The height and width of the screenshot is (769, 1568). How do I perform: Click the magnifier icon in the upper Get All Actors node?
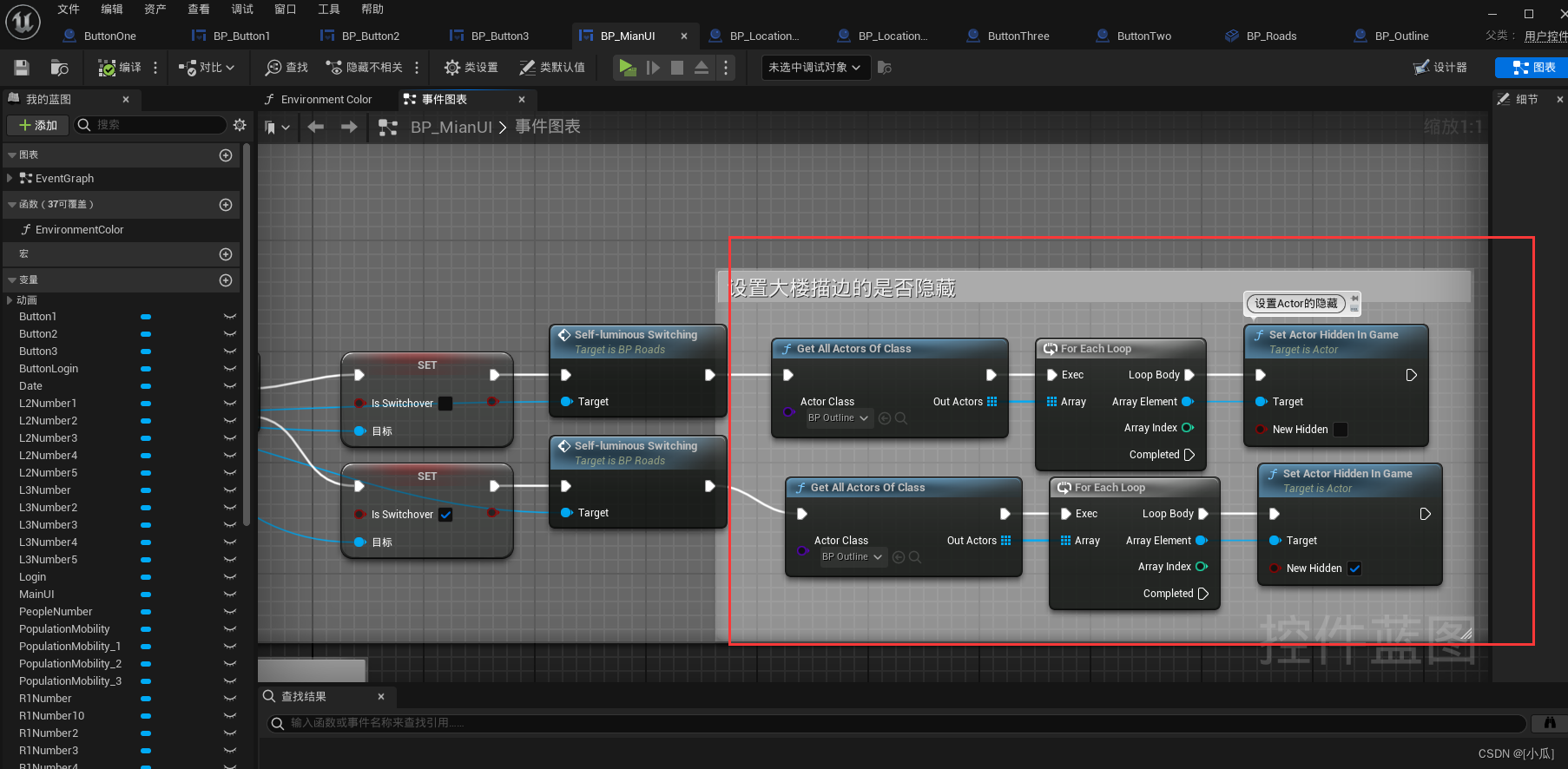[901, 418]
